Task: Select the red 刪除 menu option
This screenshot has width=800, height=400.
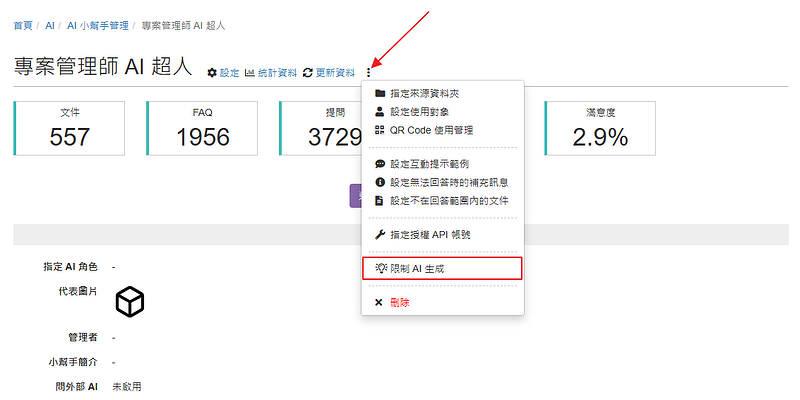Action: coord(399,302)
